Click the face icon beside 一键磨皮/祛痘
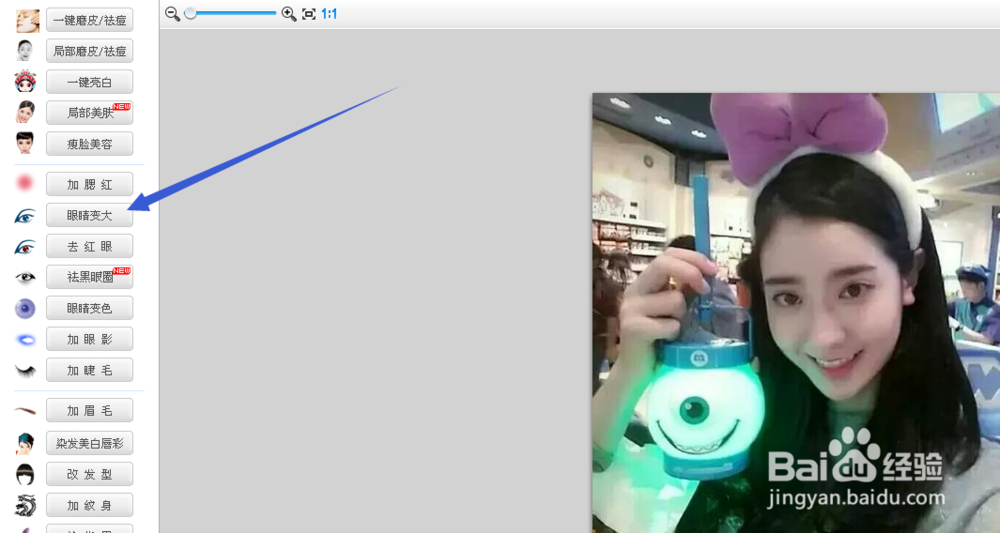1000x533 pixels. click(x=27, y=20)
